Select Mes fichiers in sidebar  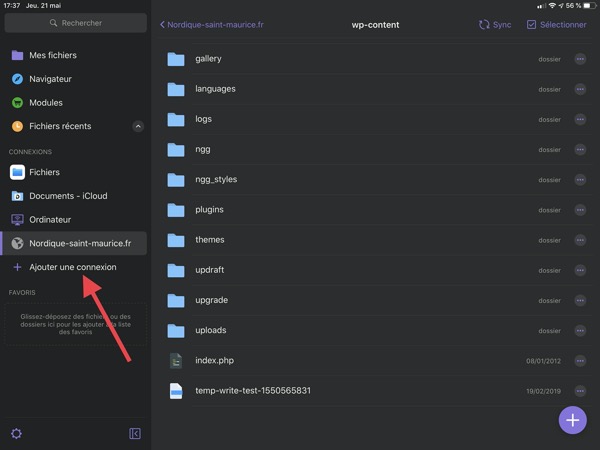52,55
